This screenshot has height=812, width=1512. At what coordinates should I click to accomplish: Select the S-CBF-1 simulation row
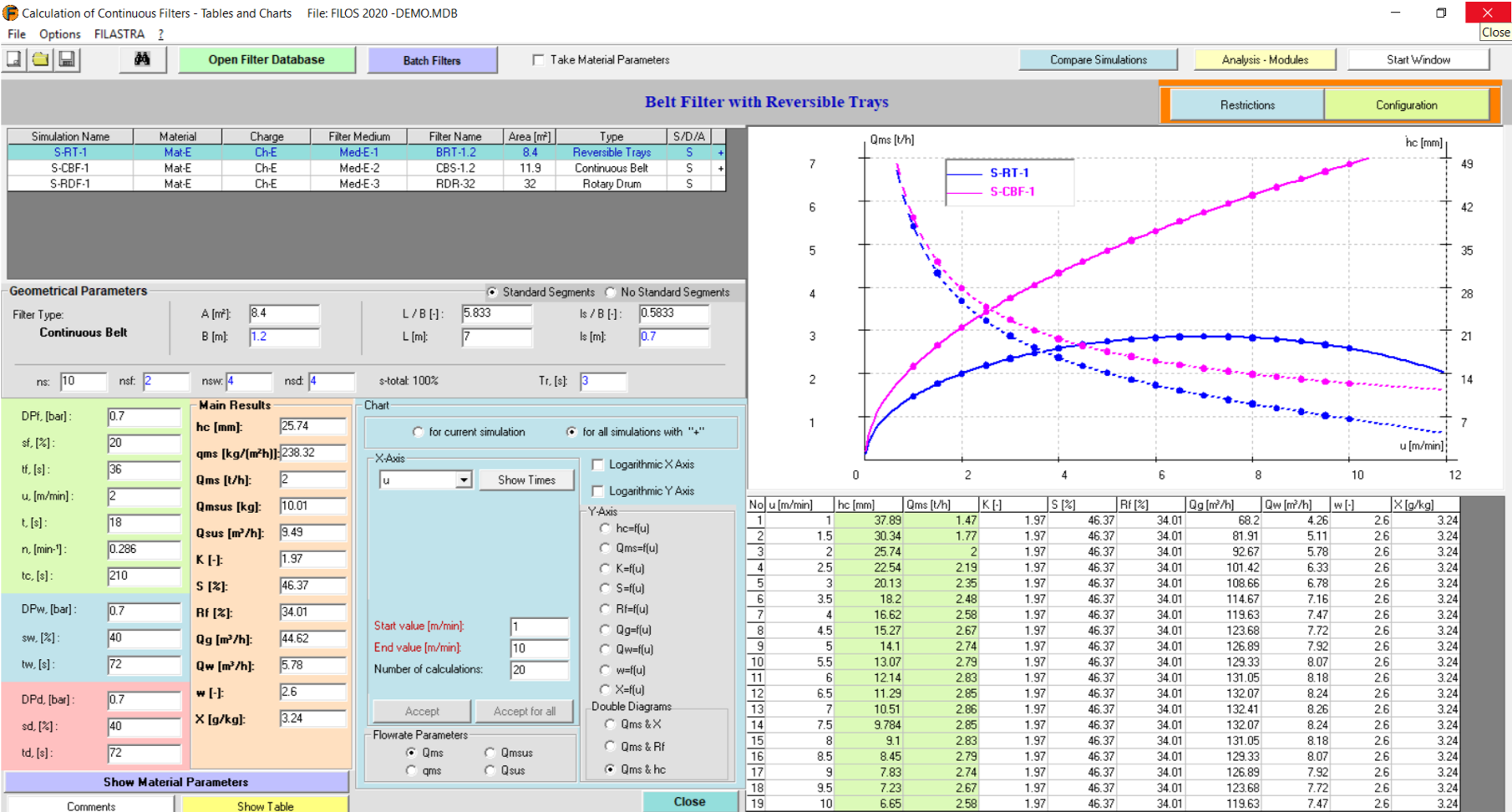click(x=367, y=168)
